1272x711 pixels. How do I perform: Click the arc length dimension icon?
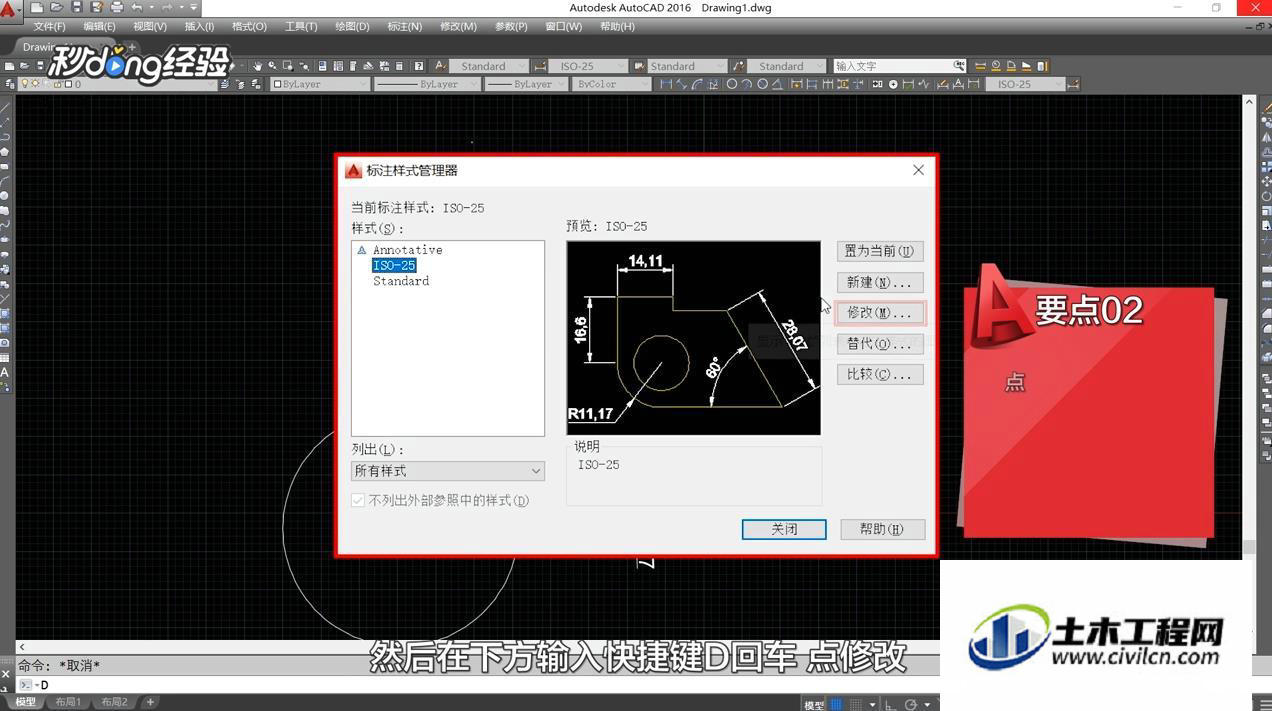(x=699, y=84)
